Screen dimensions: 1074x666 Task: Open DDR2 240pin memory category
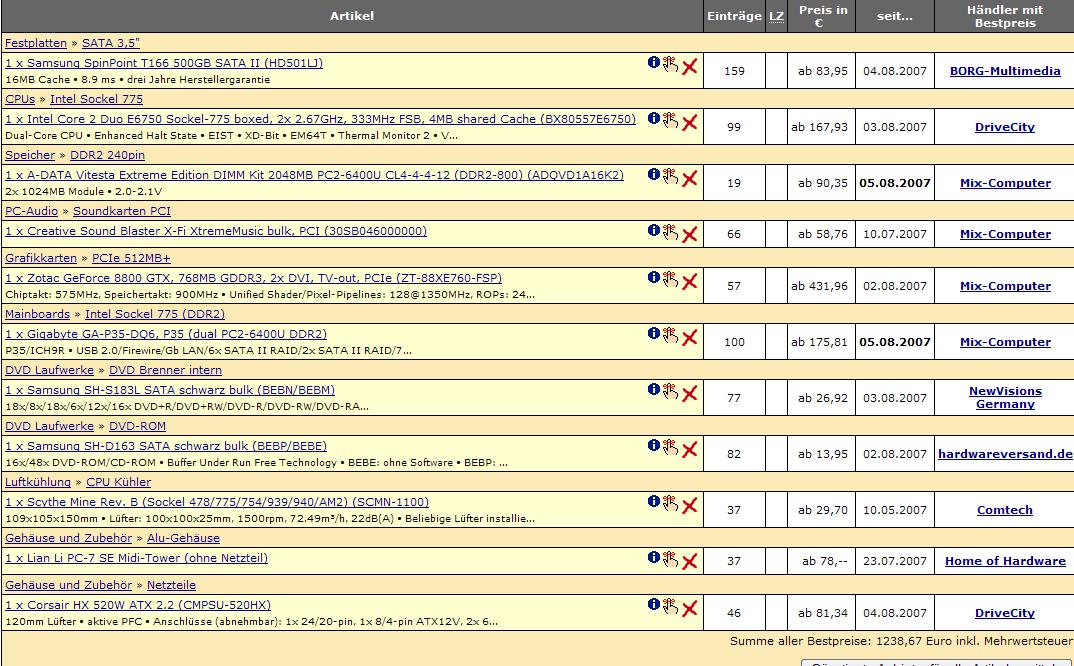pyautogui.click(x=108, y=156)
